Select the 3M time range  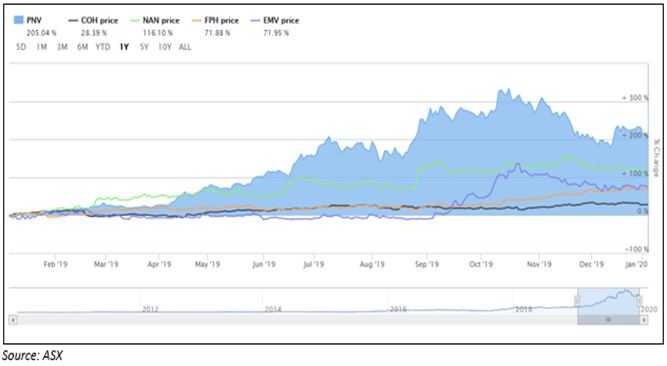tap(62, 47)
